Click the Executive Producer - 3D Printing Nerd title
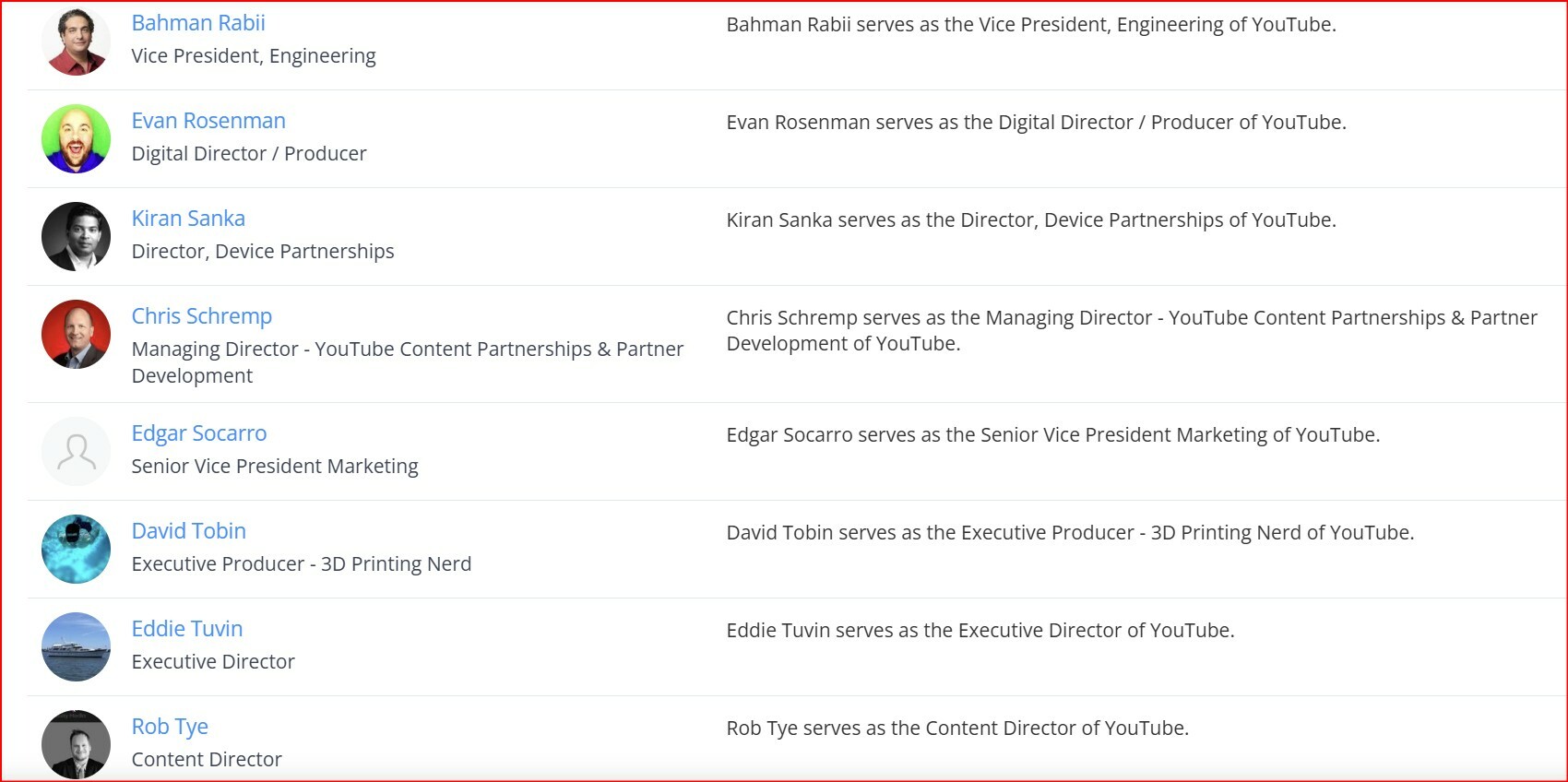The height and width of the screenshot is (782, 1568). [302, 563]
